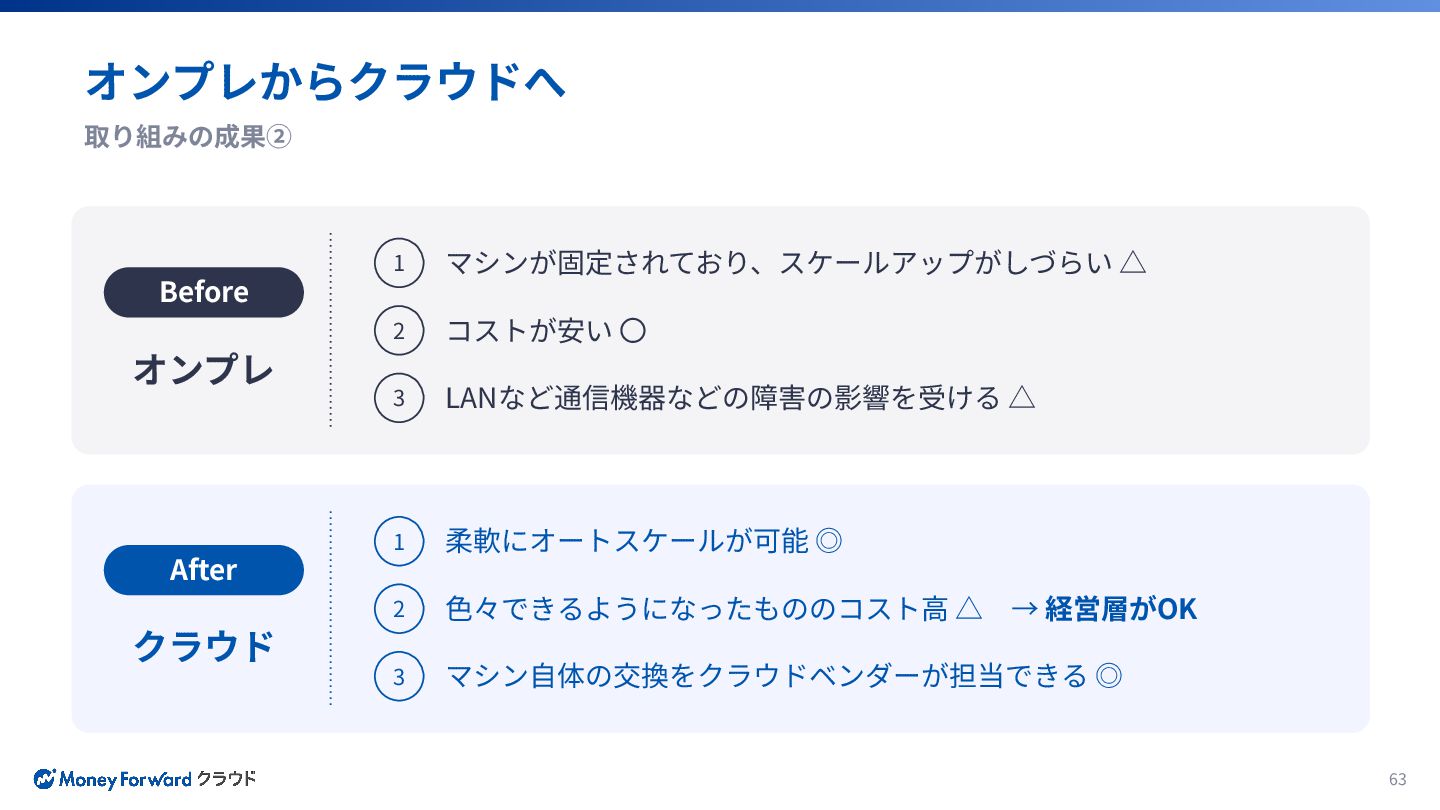Click circled number 3 in After section
Viewport: 1440px width, 810px height.
pos(399,676)
